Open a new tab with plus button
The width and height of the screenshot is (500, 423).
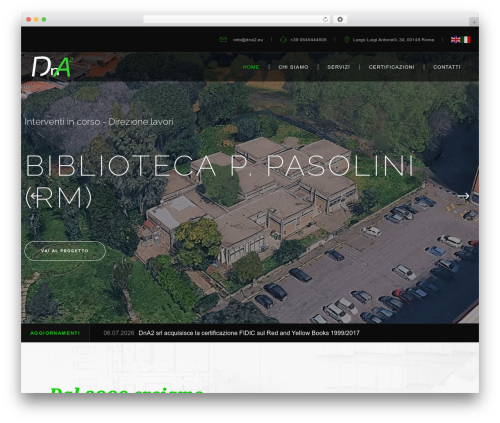[x=474, y=22]
